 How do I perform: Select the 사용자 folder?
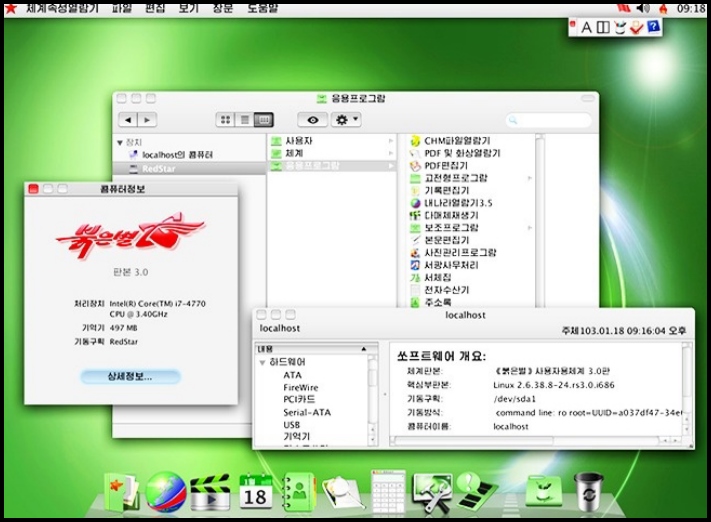[299, 141]
